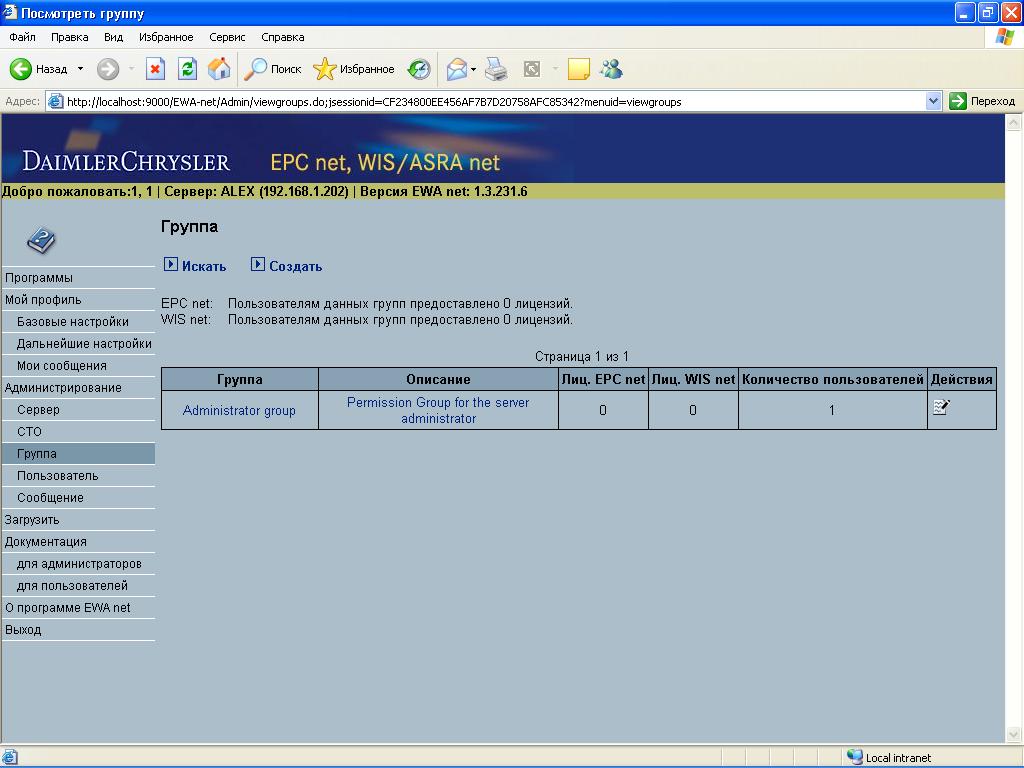Open the Mail button dropdown arrow
The width and height of the screenshot is (1024, 768).
tap(473, 69)
